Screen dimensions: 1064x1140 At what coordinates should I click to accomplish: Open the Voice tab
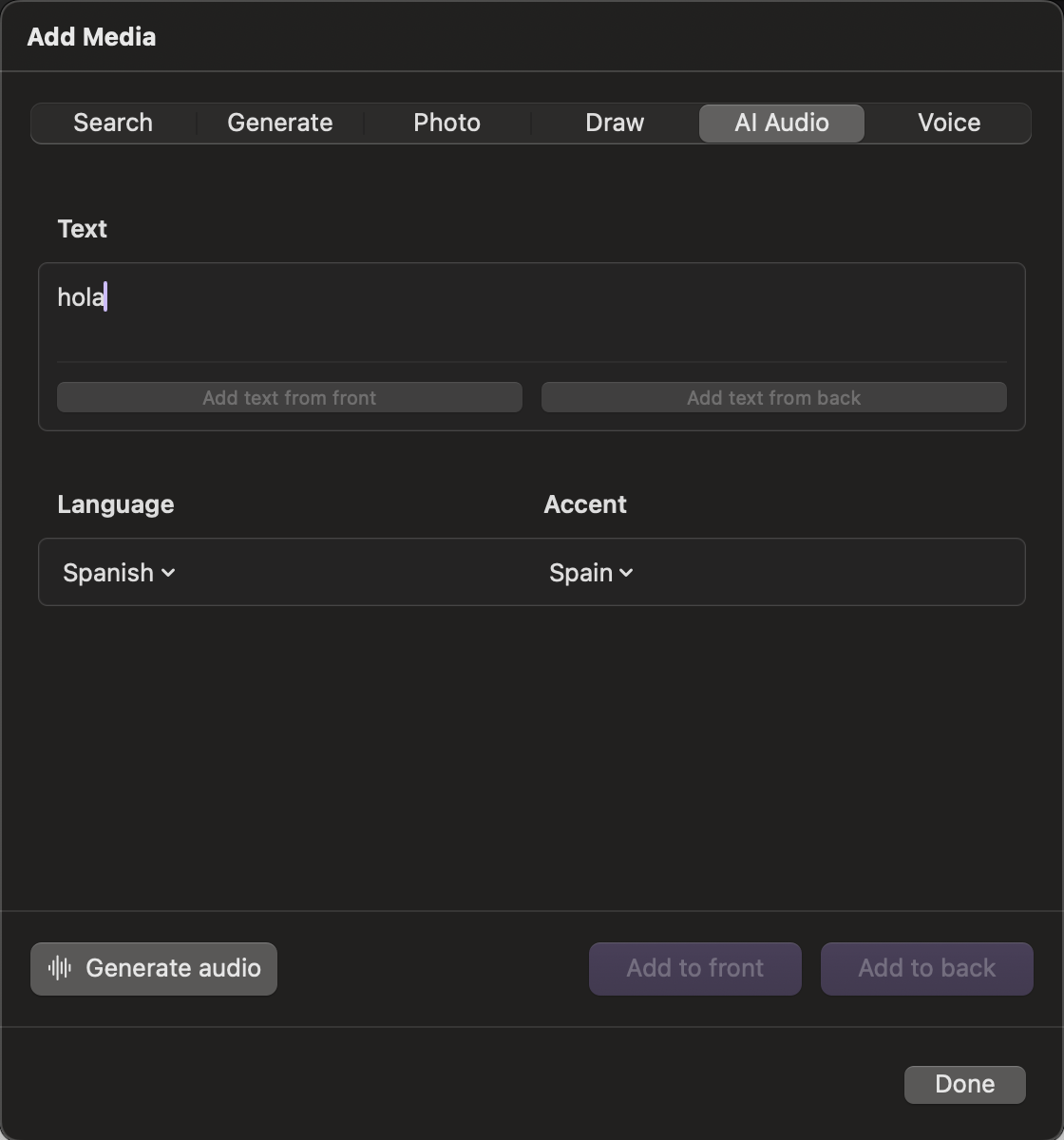[949, 123]
